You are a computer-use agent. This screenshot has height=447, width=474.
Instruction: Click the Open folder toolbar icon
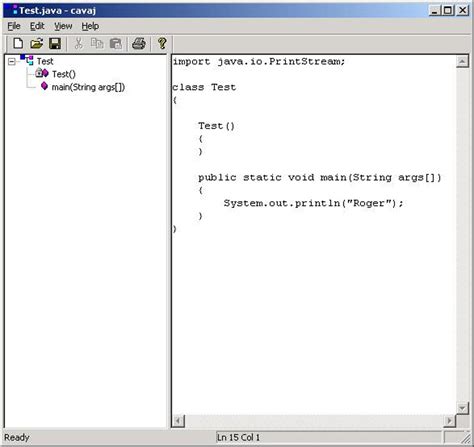[37, 43]
